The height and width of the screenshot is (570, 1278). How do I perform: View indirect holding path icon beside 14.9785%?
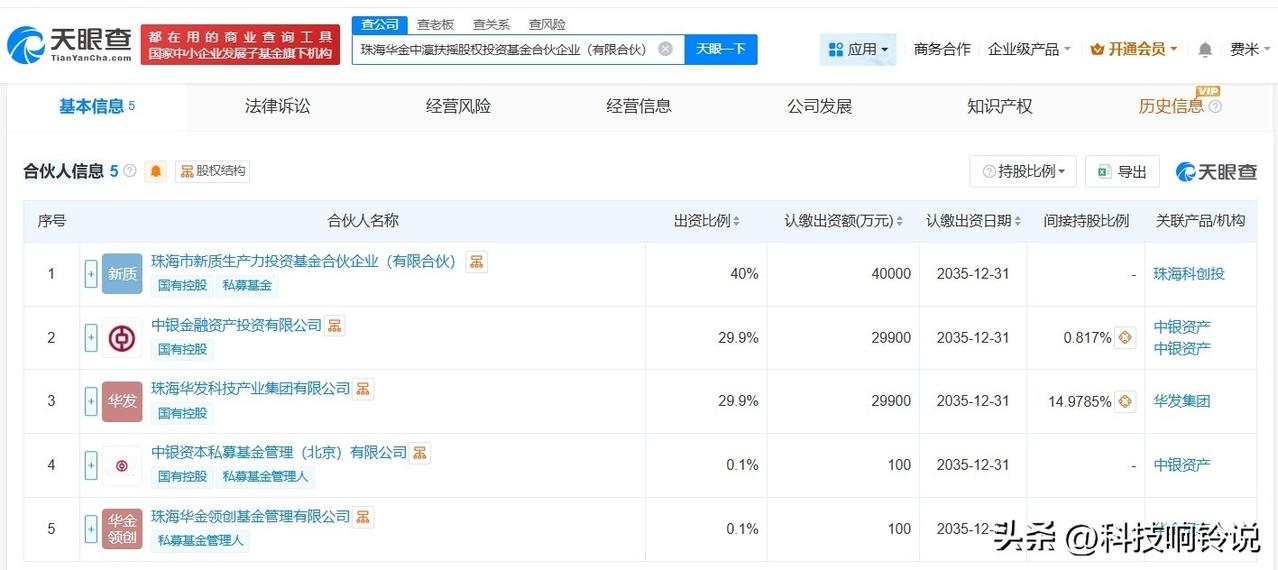[1125, 401]
